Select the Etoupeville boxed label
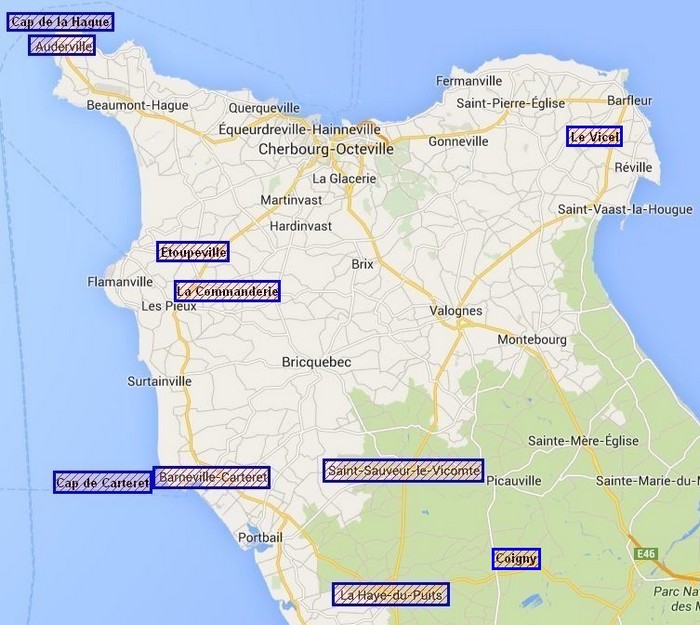 [193, 252]
